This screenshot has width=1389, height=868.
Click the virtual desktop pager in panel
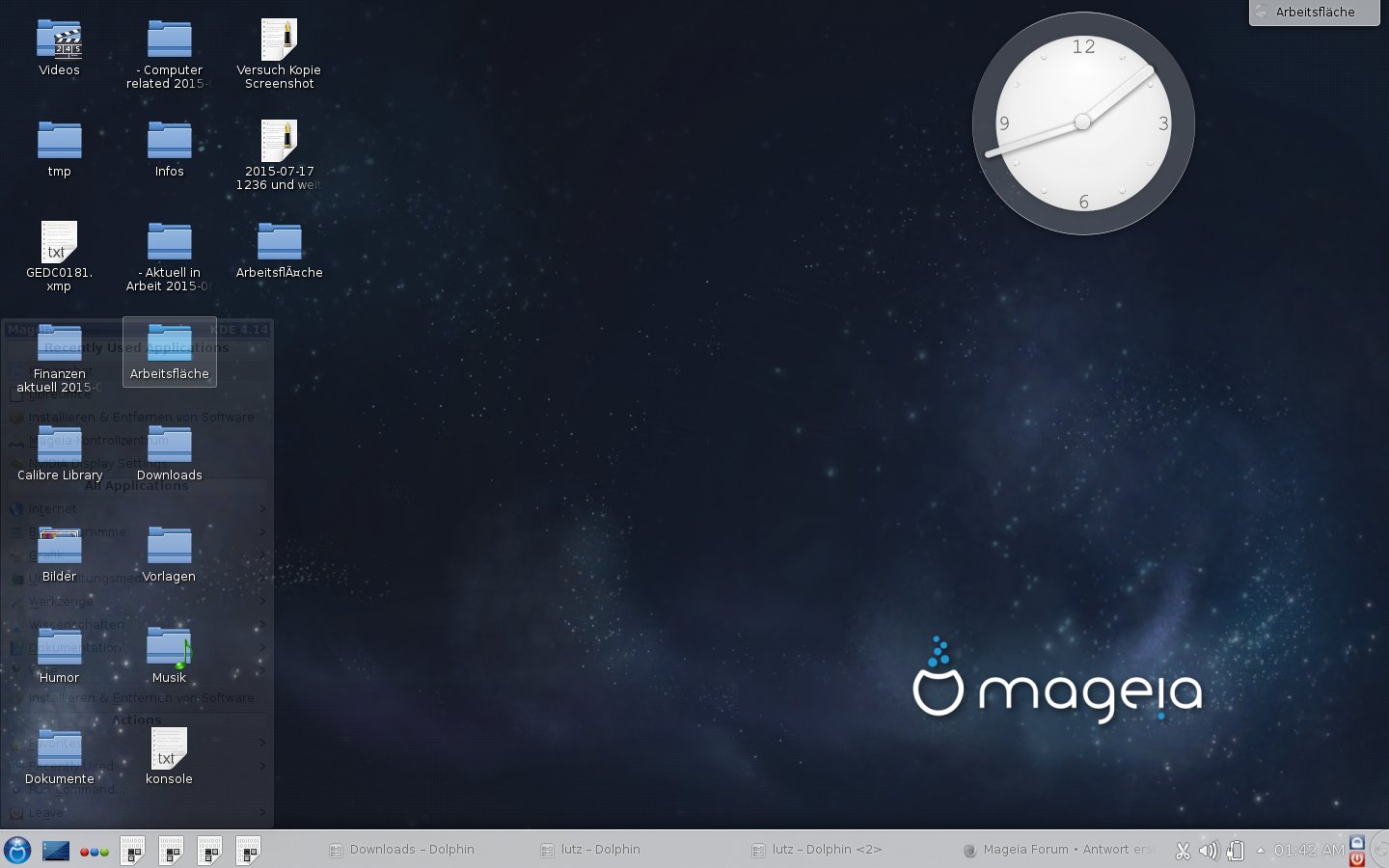(x=56, y=850)
